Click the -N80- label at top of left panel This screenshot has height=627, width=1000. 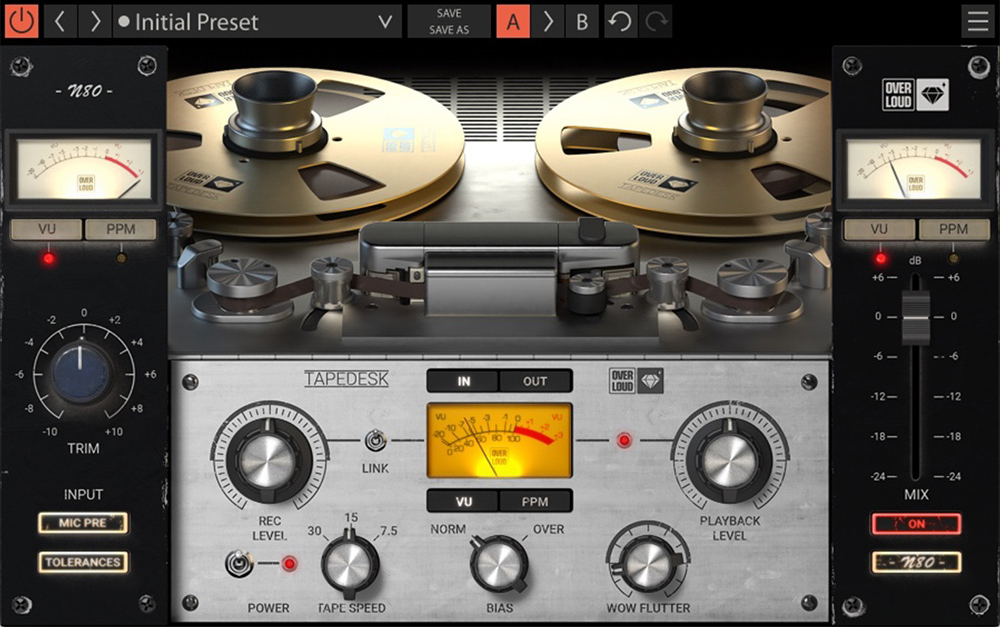(84, 91)
